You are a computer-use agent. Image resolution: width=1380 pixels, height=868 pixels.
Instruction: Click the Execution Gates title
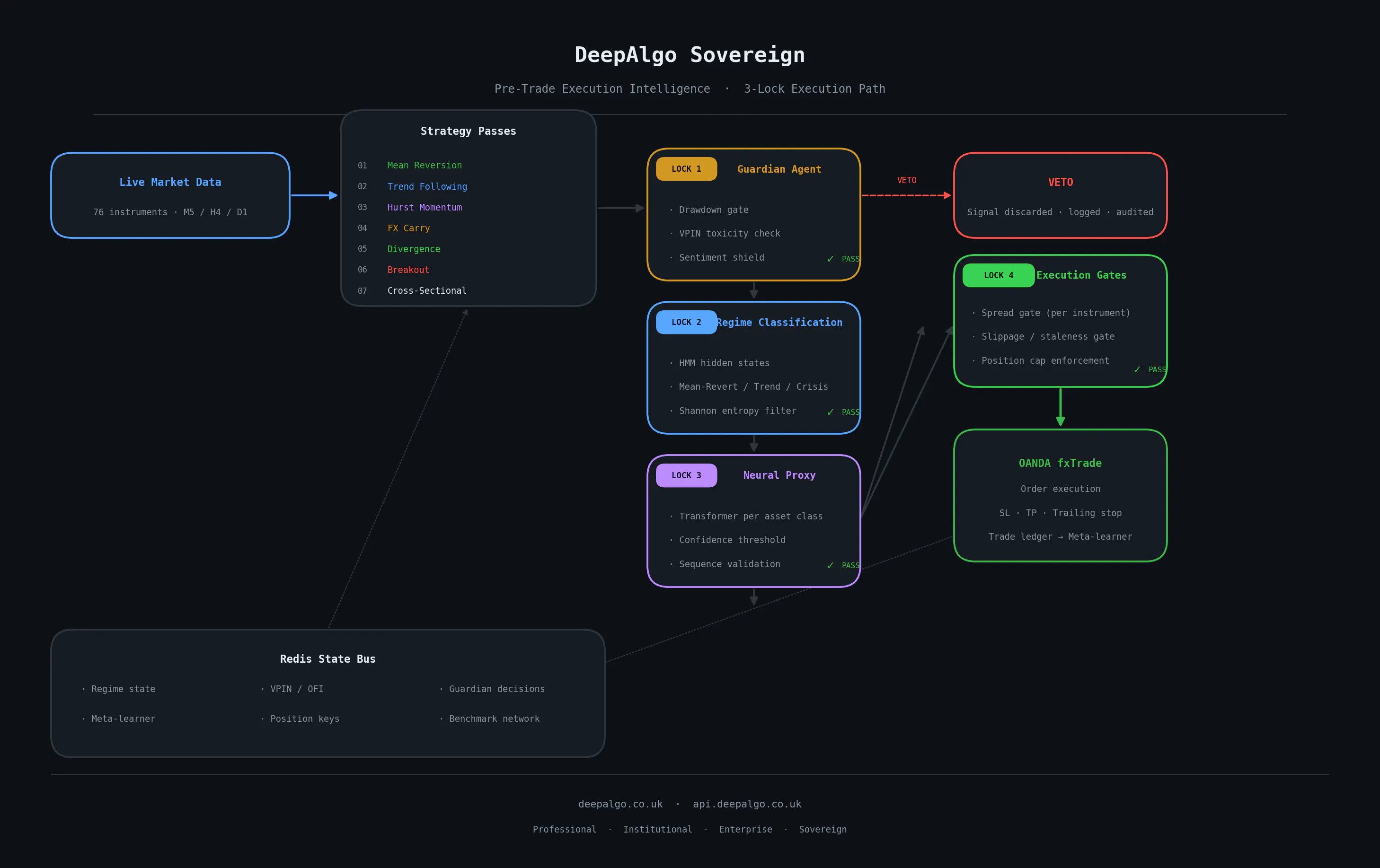point(1081,276)
